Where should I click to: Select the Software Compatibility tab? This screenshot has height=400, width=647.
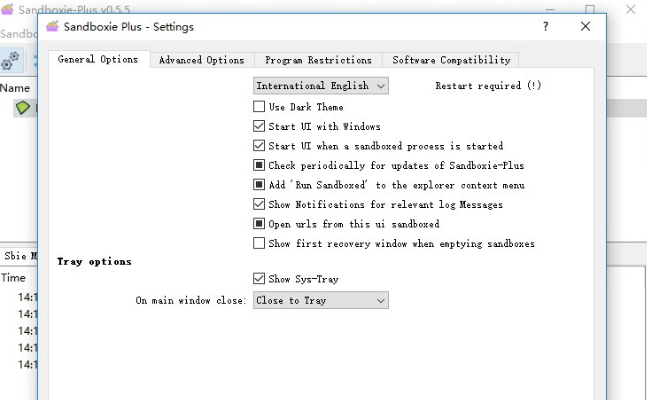pyautogui.click(x=451, y=60)
